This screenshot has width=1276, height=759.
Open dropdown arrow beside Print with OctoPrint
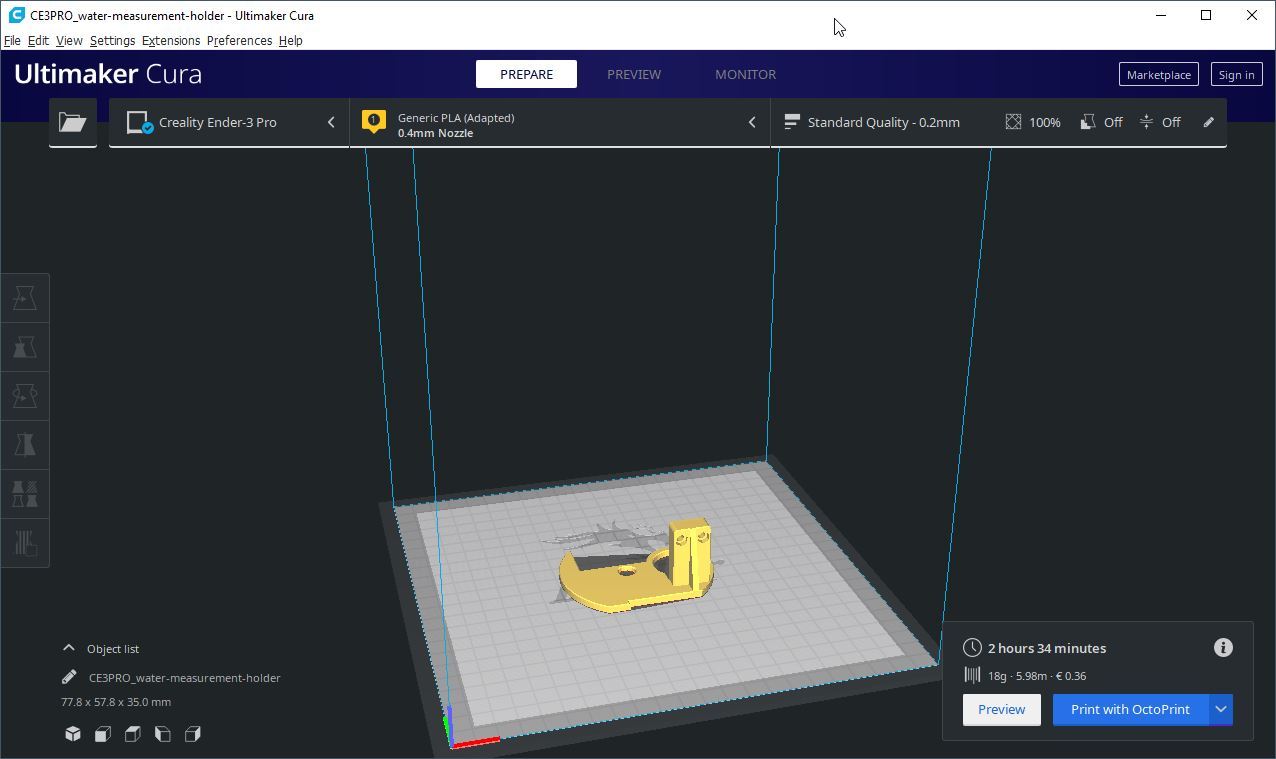[x=1221, y=710]
